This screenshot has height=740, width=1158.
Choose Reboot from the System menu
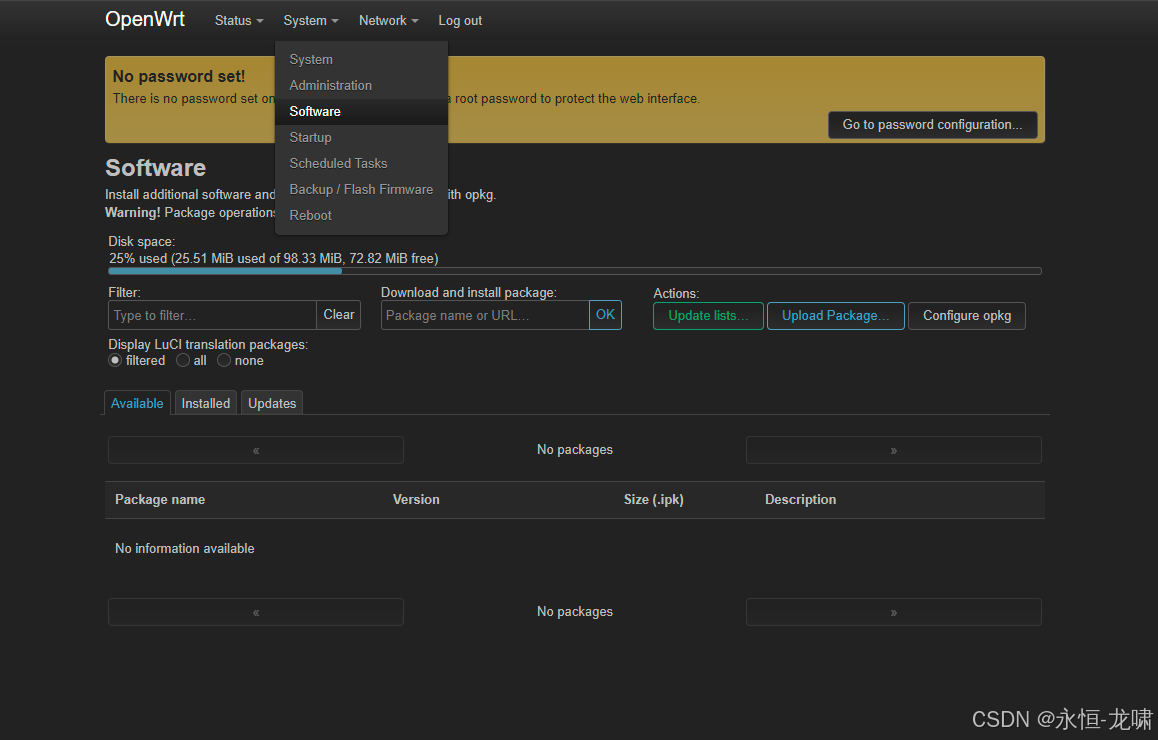click(361, 215)
